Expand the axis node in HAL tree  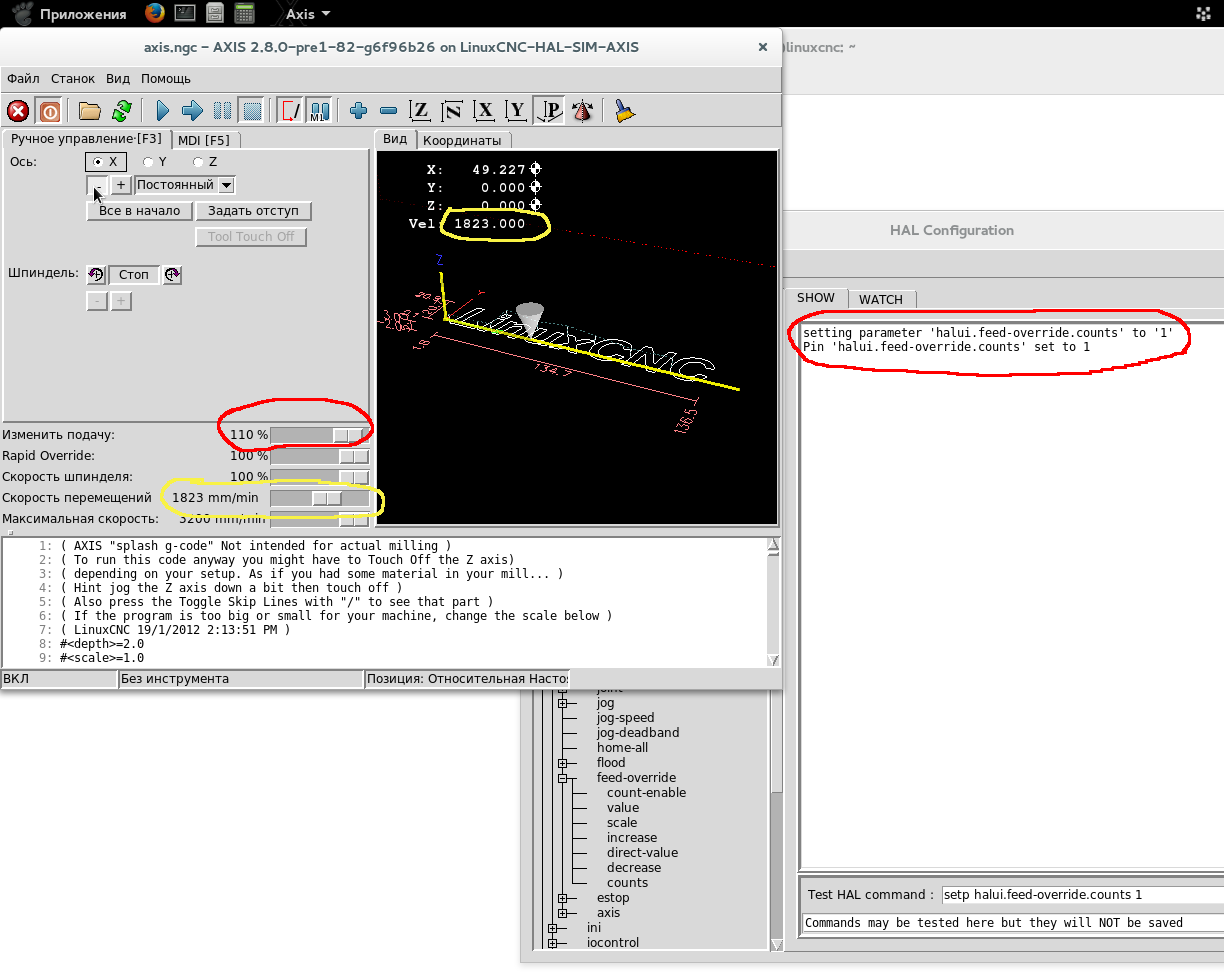563,913
